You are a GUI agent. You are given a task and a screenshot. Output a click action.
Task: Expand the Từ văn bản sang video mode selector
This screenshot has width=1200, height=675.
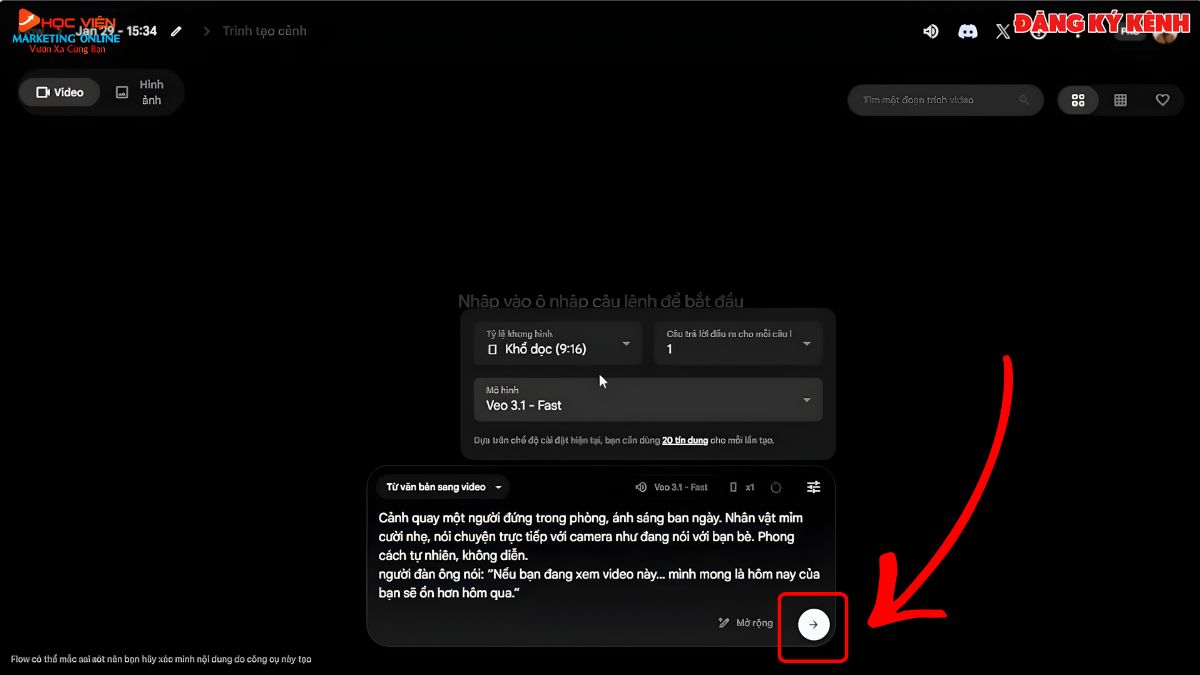[442, 487]
